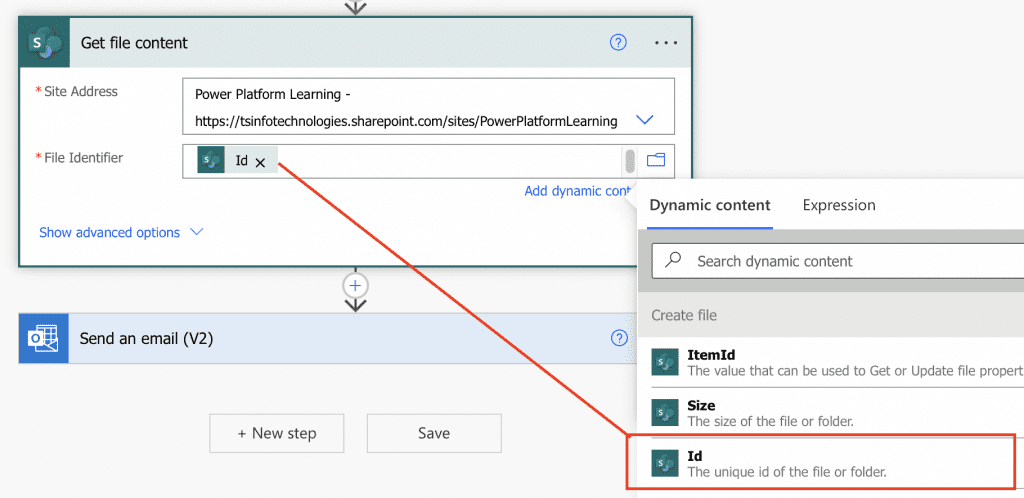Remove the Id token from File Identifier
Image resolution: width=1024 pixels, height=498 pixels.
[x=260, y=163]
